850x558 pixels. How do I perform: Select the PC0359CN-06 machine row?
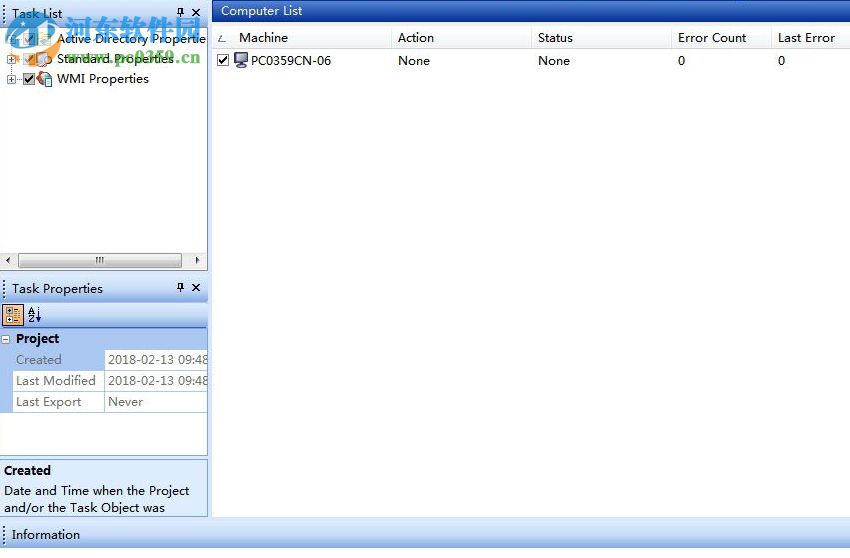(531, 60)
